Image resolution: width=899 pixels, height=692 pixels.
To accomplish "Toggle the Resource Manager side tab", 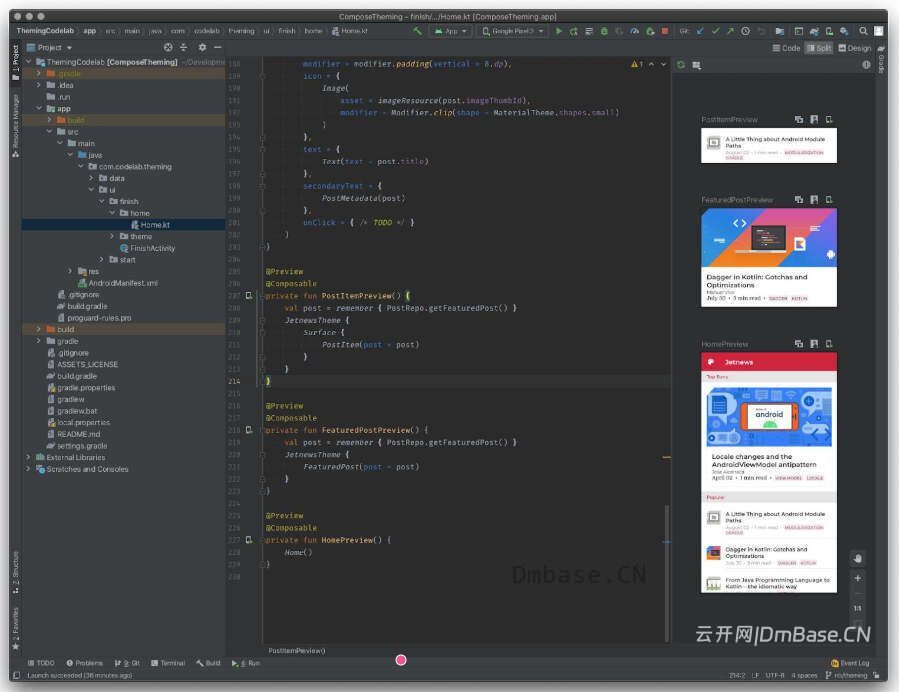I will pyautogui.click(x=15, y=126).
